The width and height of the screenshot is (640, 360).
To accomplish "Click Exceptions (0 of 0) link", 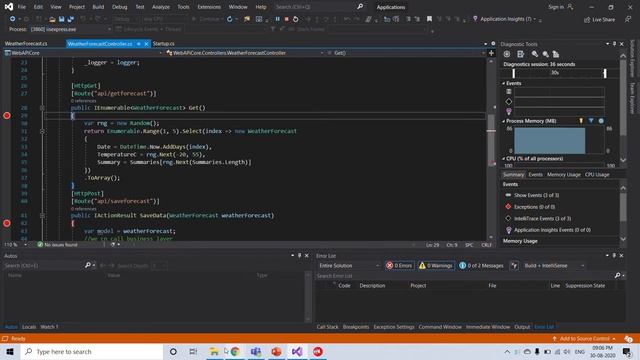I will (x=534, y=207).
